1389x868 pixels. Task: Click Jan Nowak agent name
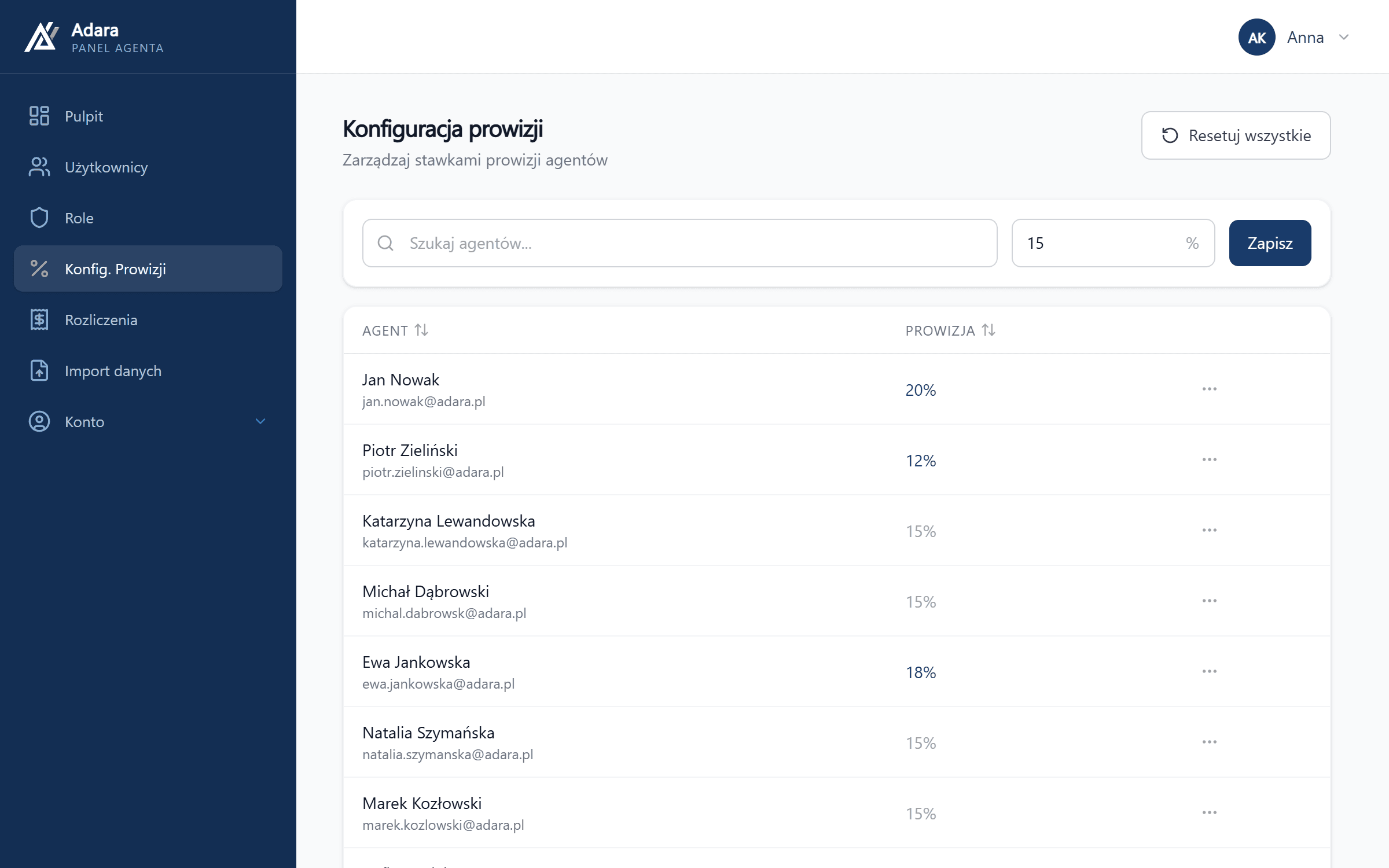pos(400,380)
